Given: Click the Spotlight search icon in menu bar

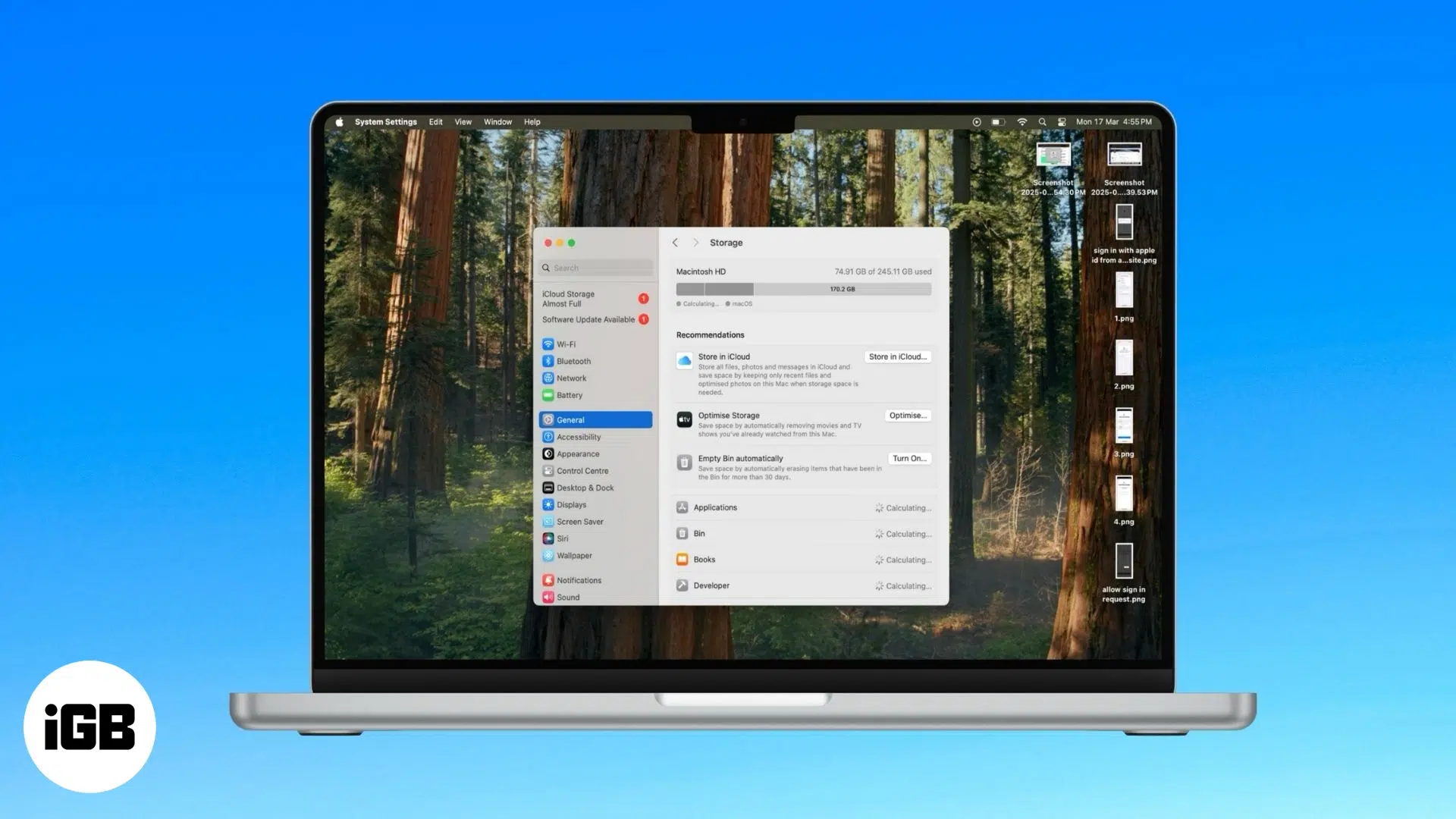Looking at the screenshot, I should coord(1042,122).
